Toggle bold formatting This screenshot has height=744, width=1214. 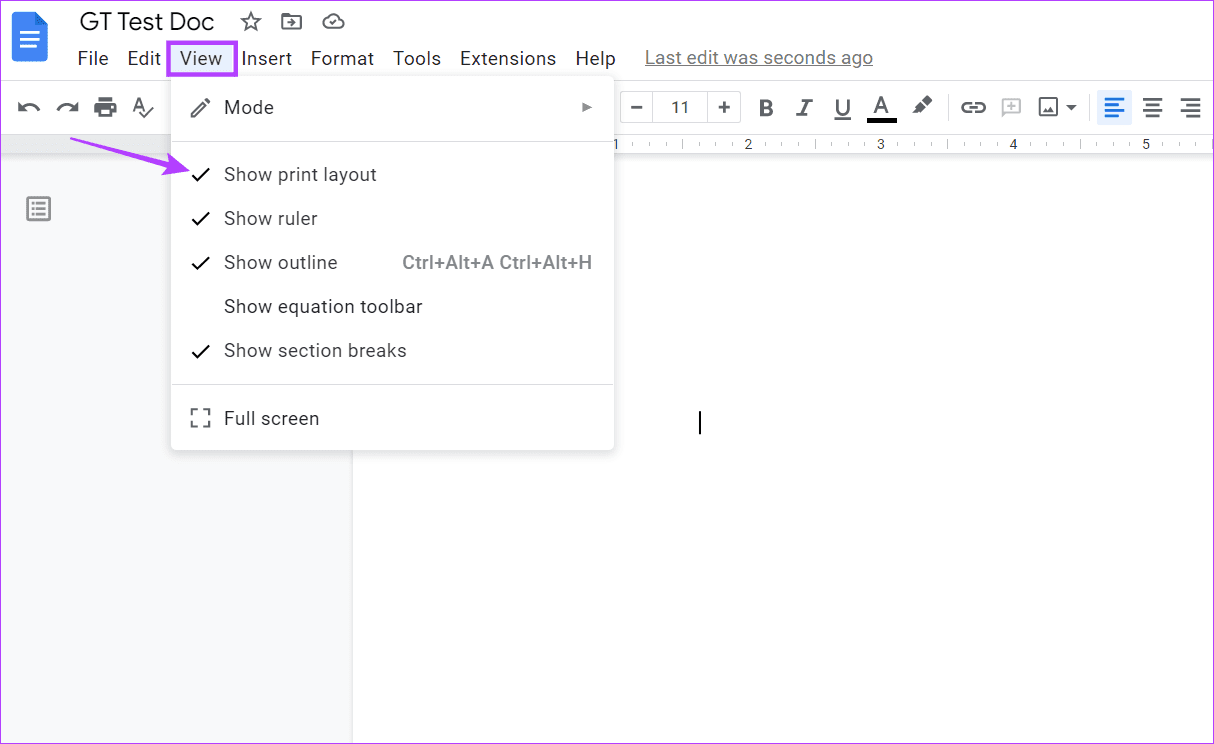point(766,107)
